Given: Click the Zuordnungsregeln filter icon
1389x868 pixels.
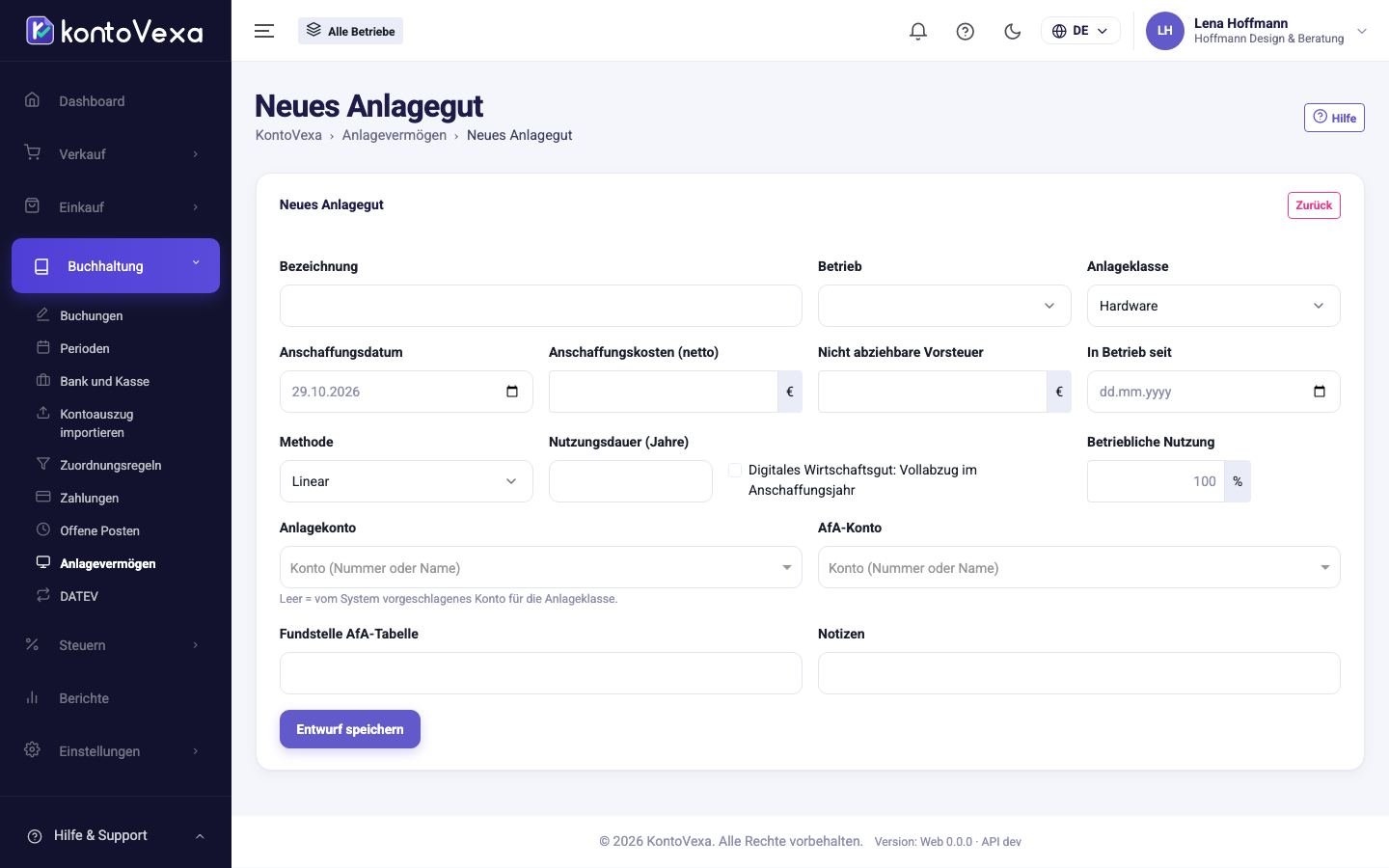Looking at the screenshot, I should [42, 464].
